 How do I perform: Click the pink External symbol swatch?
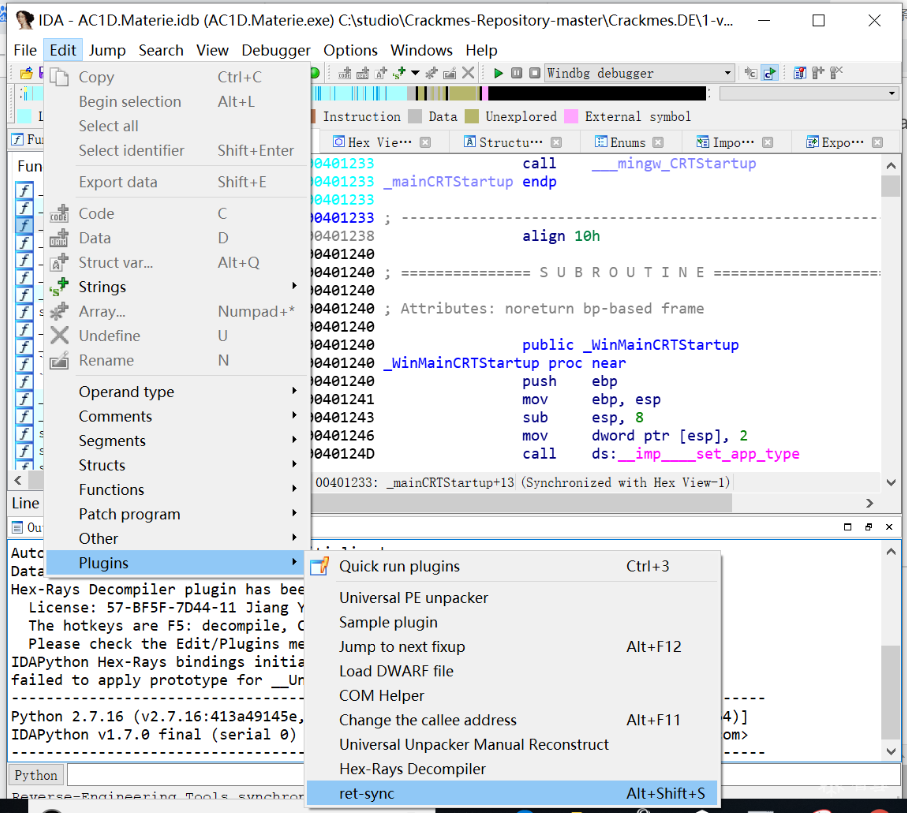click(571, 116)
